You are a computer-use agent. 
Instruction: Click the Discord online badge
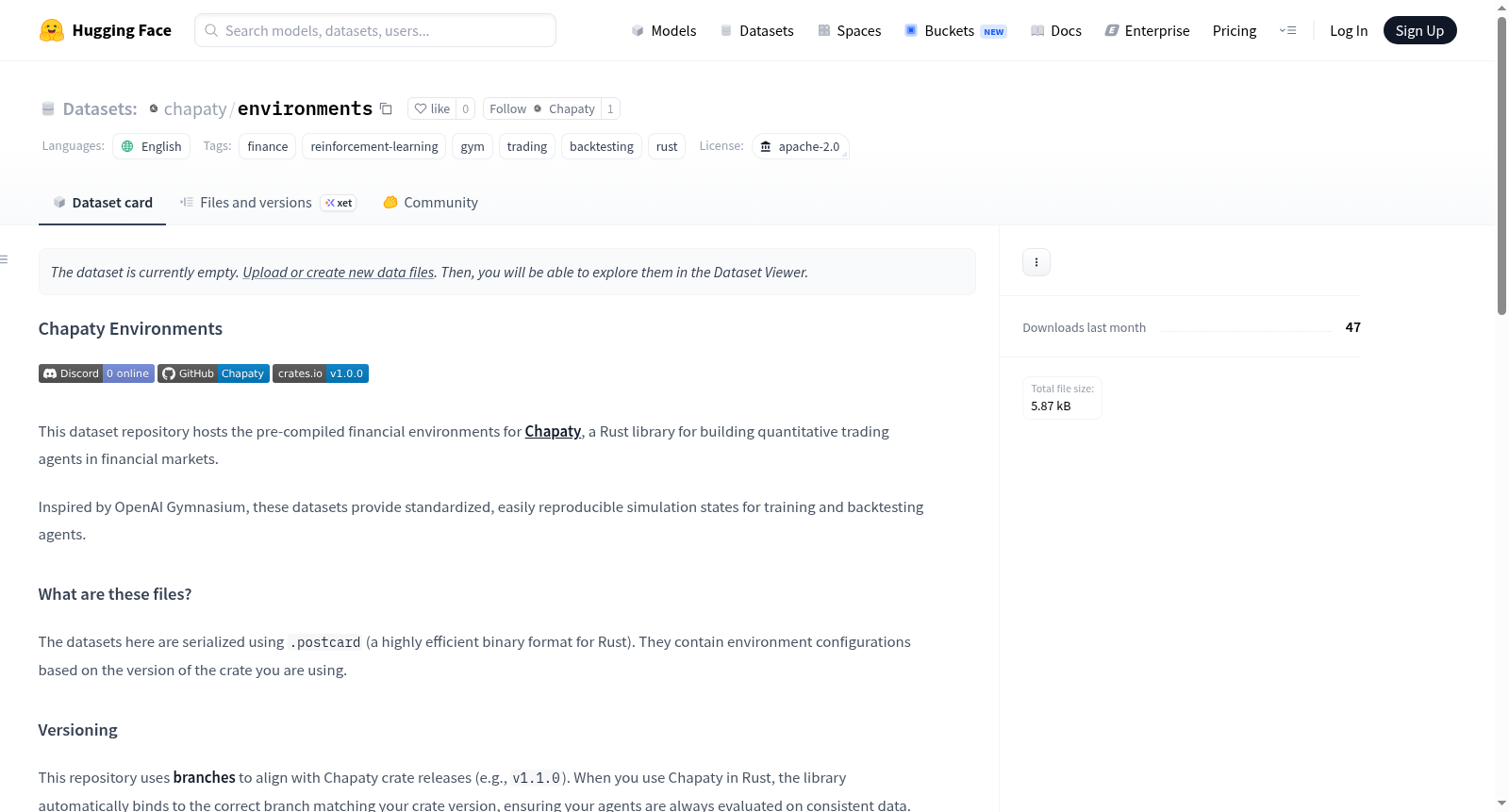[96, 373]
